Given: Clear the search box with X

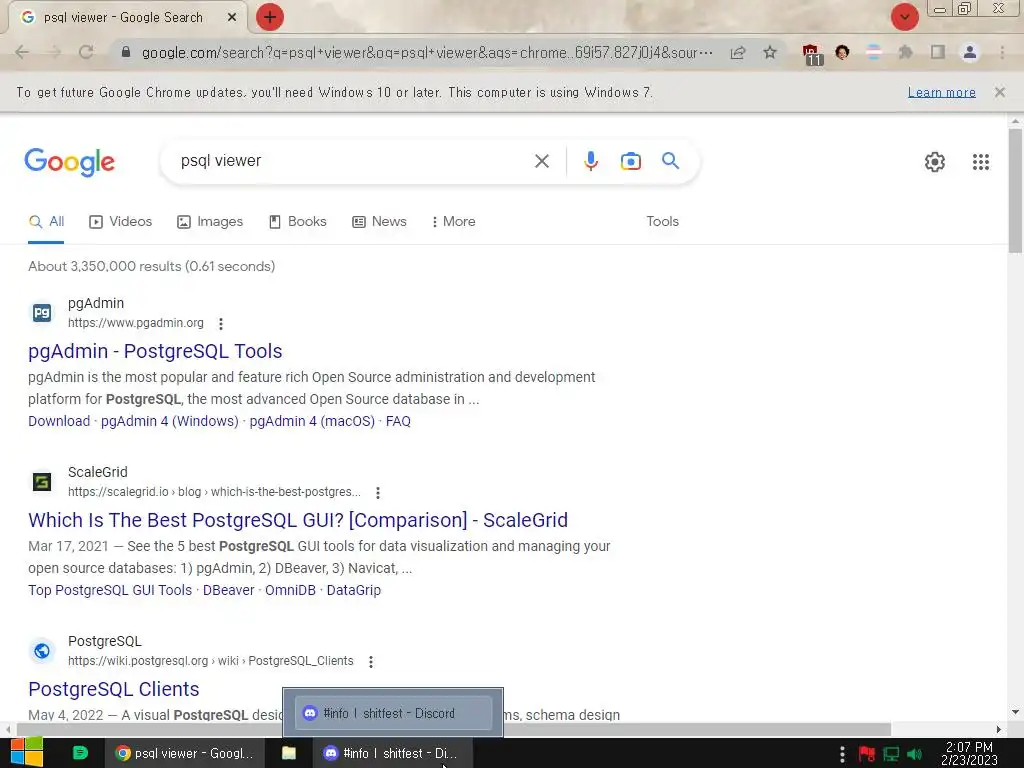Looking at the screenshot, I should [x=541, y=161].
